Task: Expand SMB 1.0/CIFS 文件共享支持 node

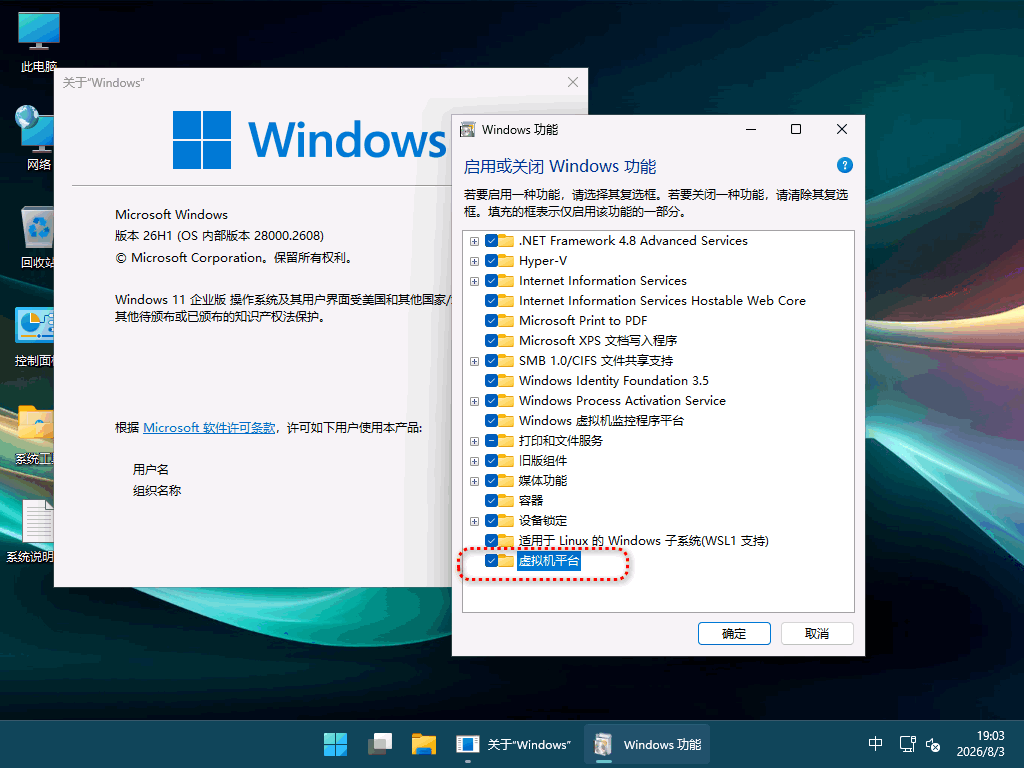Action: click(x=474, y=361)
